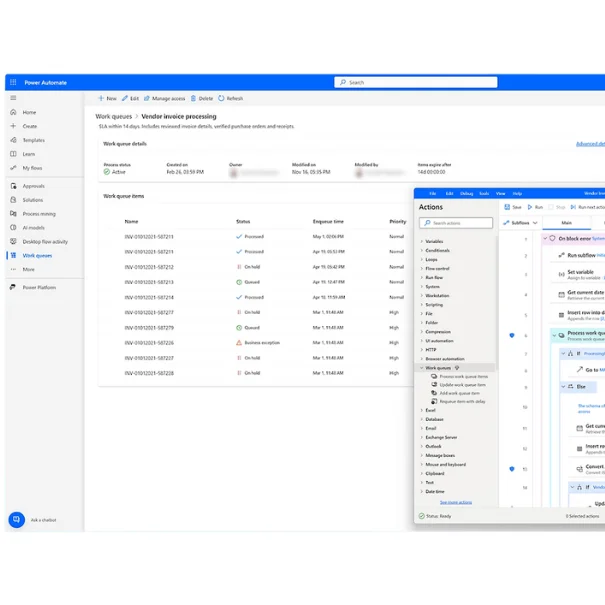The height and width of the screenshot is (605, 605).
Task: Click Run in the desktop designer toolbar
Action: pos(535,207)
